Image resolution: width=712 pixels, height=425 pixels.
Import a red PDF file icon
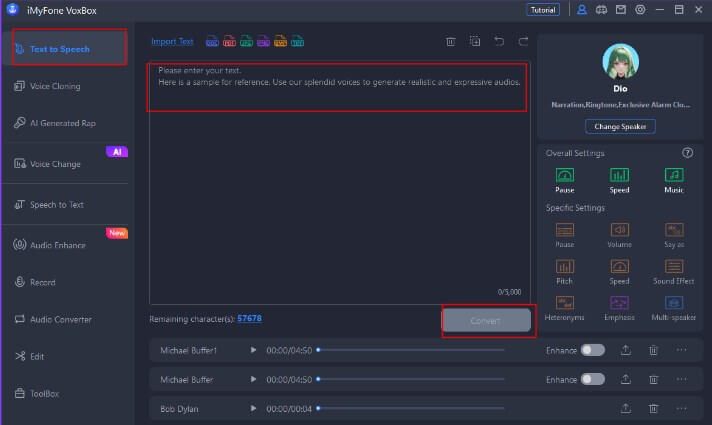pyautogui.click(x=229, y=41)
